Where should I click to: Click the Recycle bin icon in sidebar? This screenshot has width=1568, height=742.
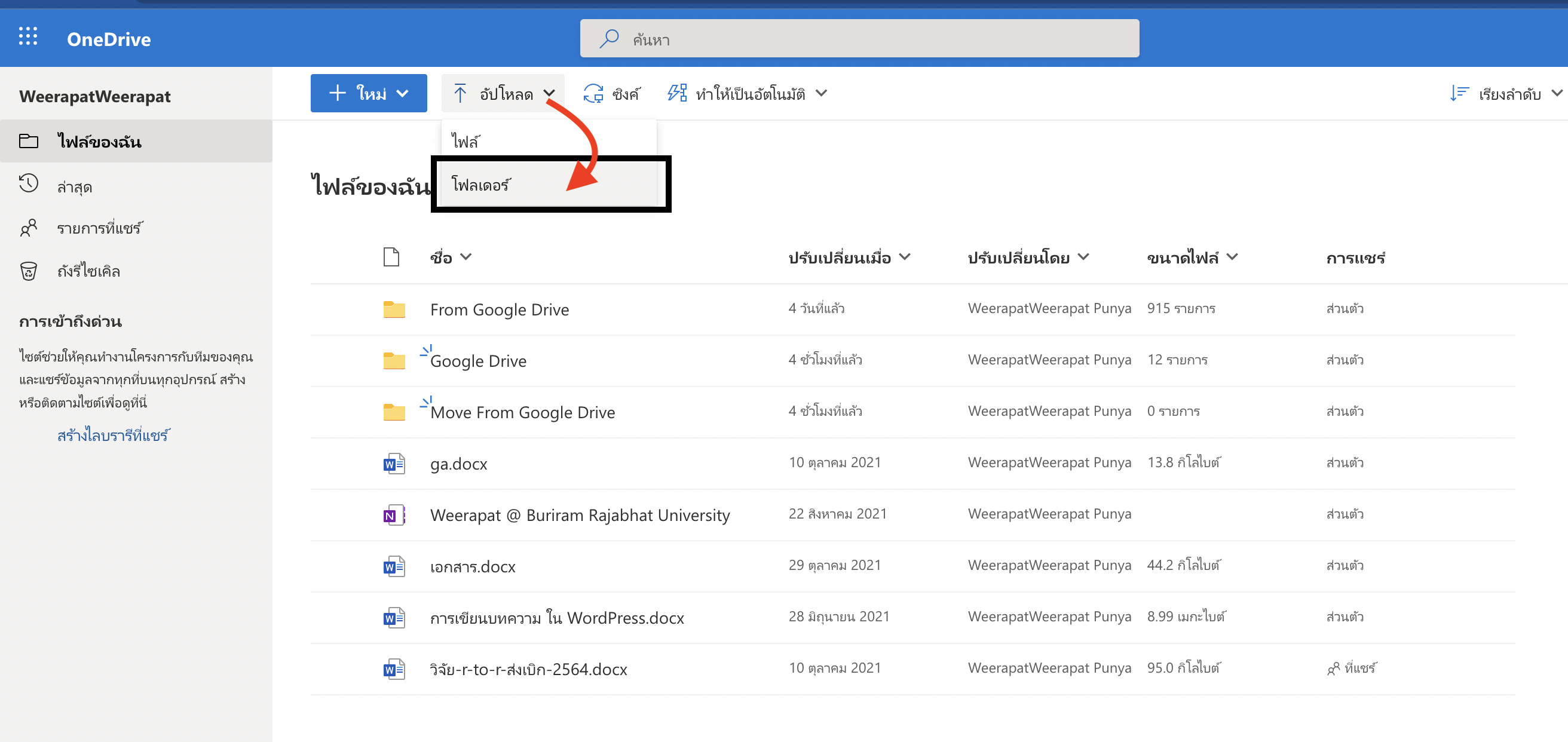[x=29, y=271]
